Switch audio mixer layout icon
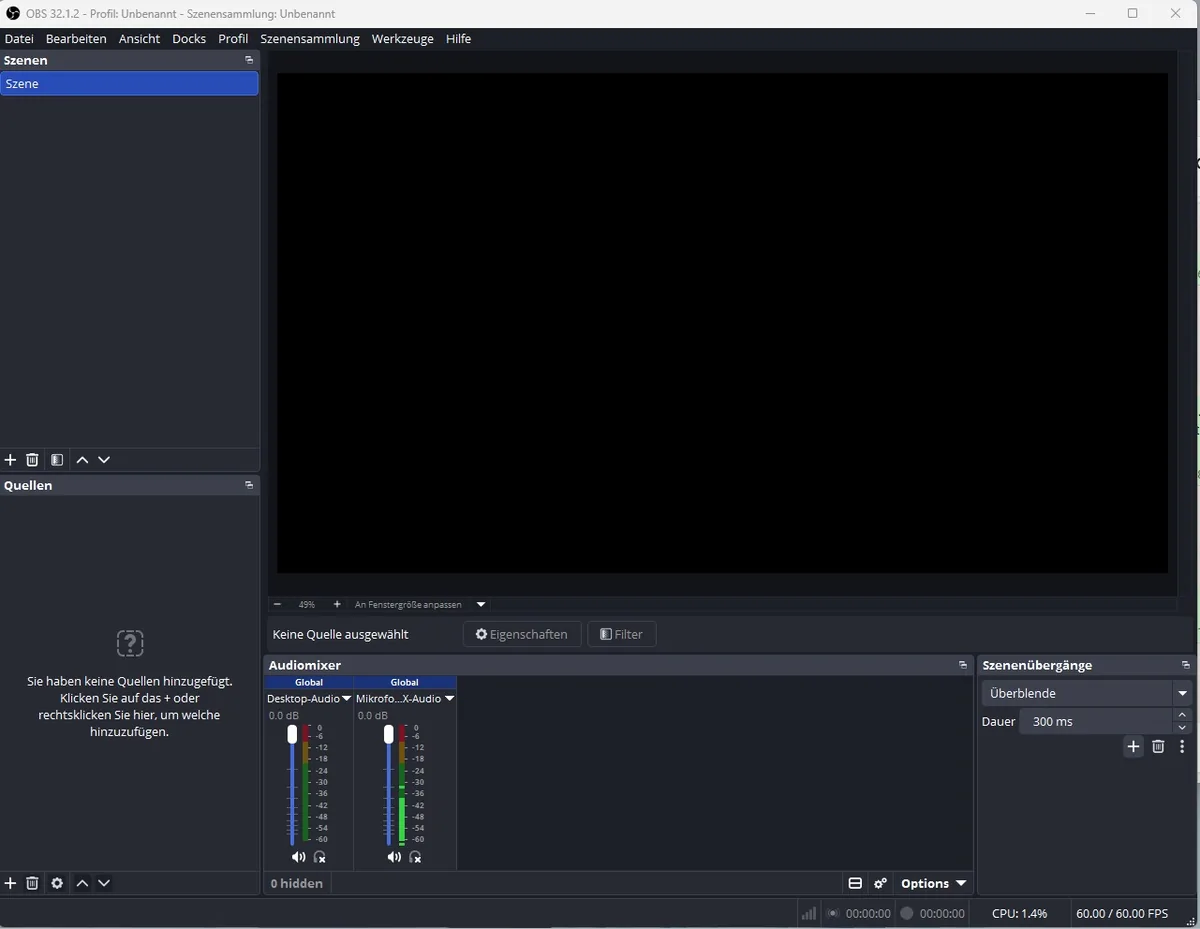This screenshot has width=1200, height=929. 855,883
